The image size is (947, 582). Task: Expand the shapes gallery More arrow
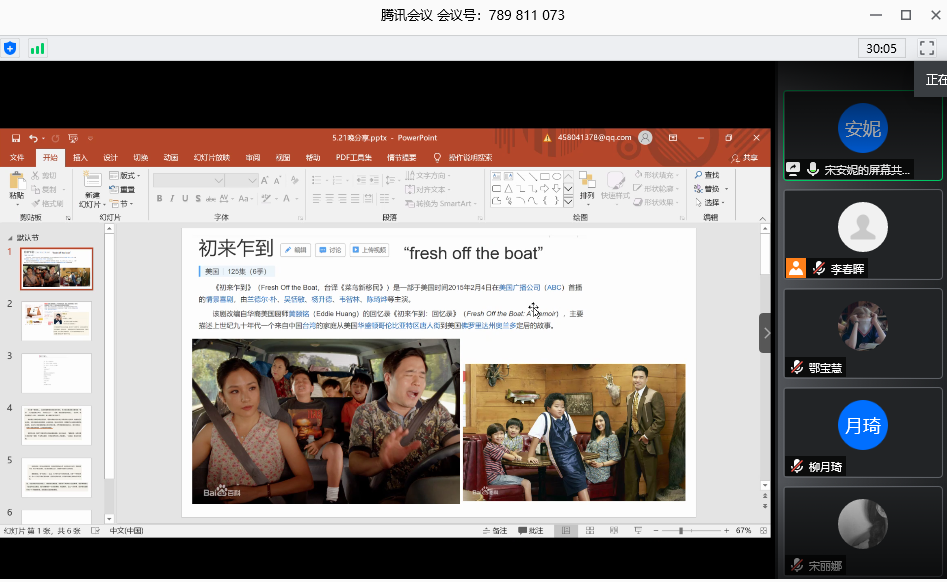(x=568, y=202)
